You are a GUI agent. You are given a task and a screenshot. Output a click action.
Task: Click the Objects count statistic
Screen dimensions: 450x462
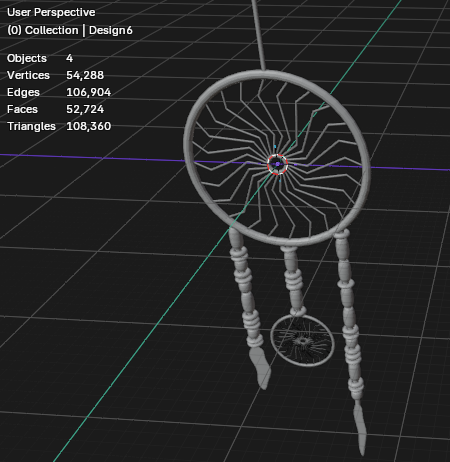click(40, 58)
